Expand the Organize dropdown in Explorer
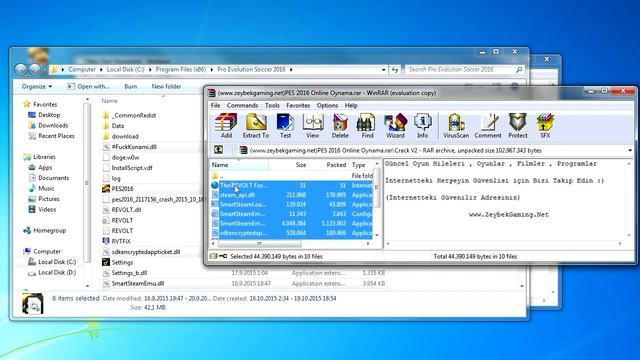Screen dimensions: 640x360 pos(37,87)
